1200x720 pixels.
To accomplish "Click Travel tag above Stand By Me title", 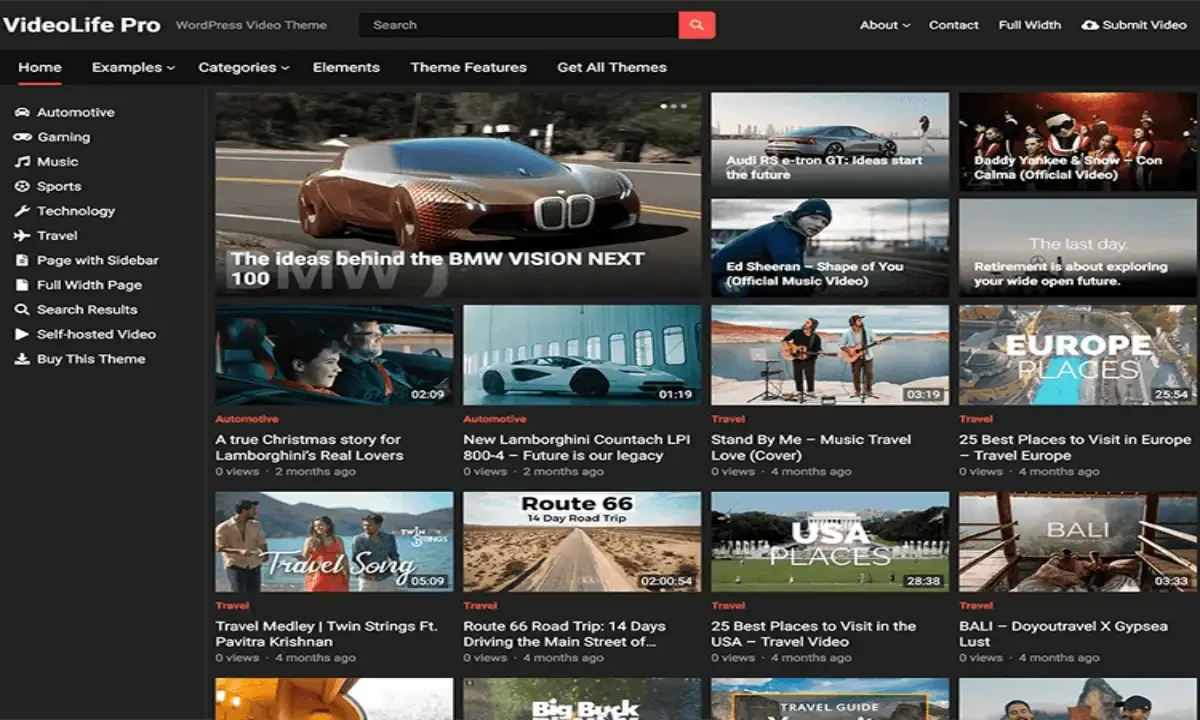I will click(728, 419).
